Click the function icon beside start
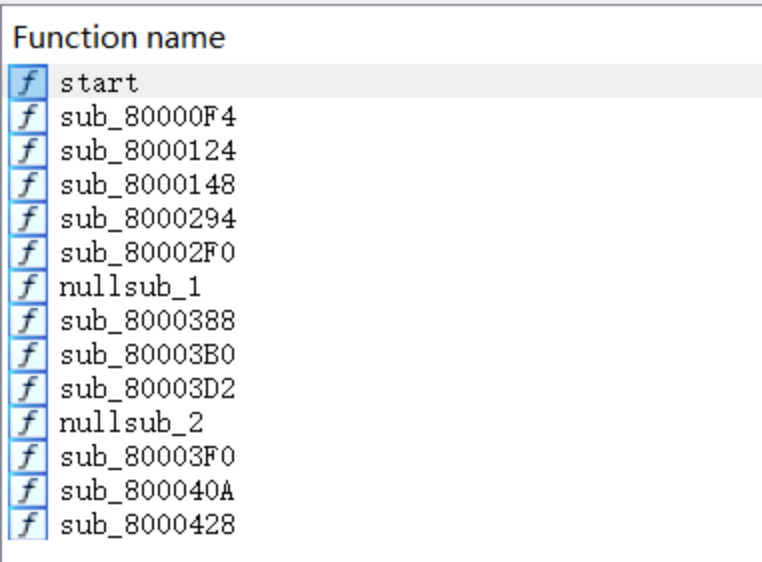Screen dimensions: 762x562 coord(28,82)
